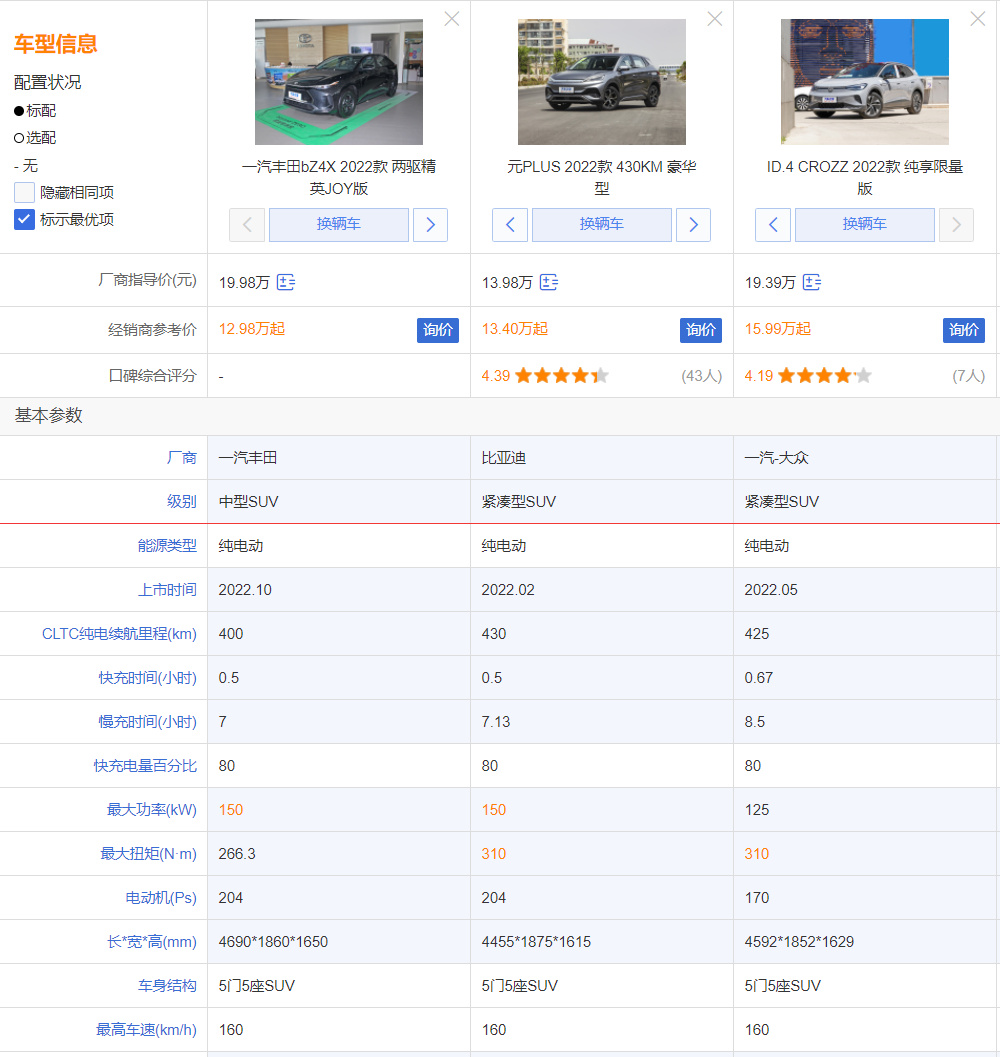The width and height of the screenshot is (1000, 1057).
Task: Select range value 430
Action: click(494, 634)
